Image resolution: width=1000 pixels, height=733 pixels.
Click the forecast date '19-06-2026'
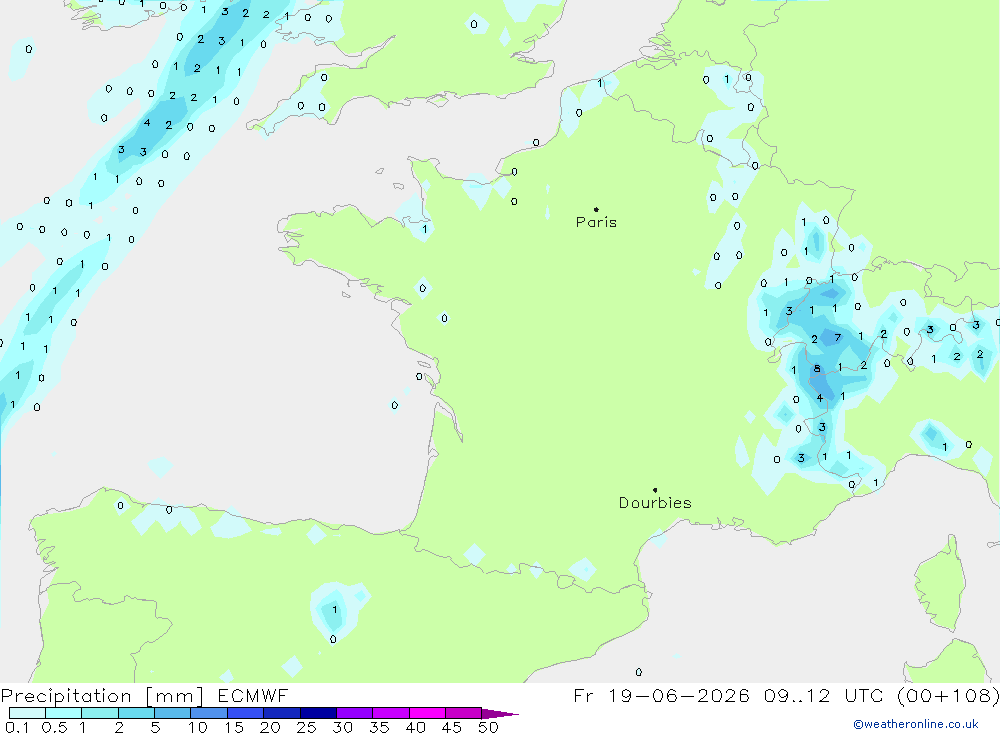pyautogui.click(x=679, y=696)
